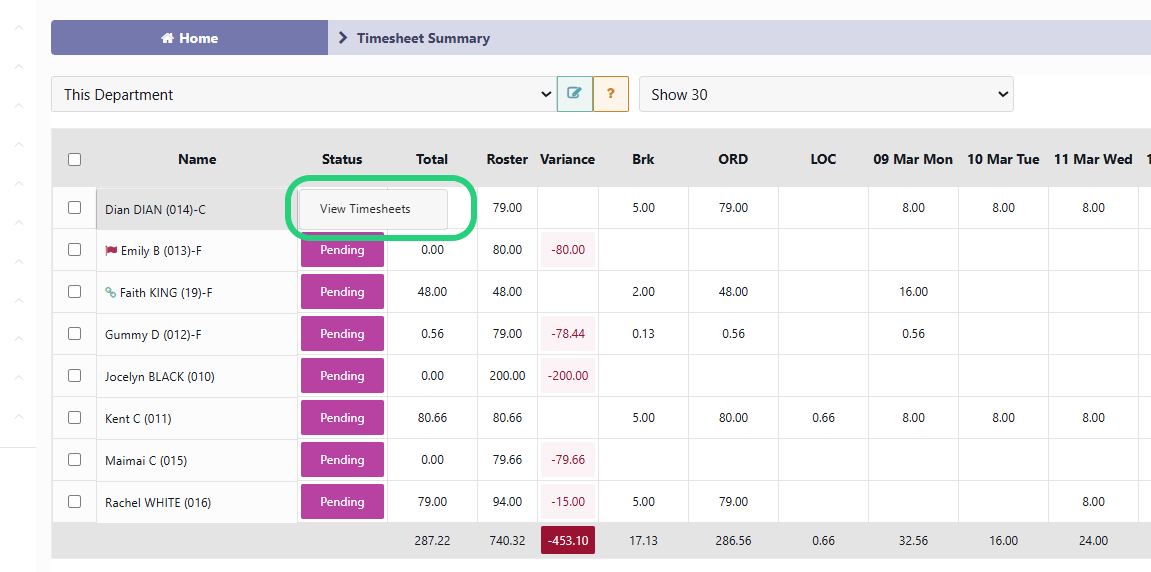
Task: Click the -15.00 variance for Rachel WHITE
Action: tap(567, 502)
